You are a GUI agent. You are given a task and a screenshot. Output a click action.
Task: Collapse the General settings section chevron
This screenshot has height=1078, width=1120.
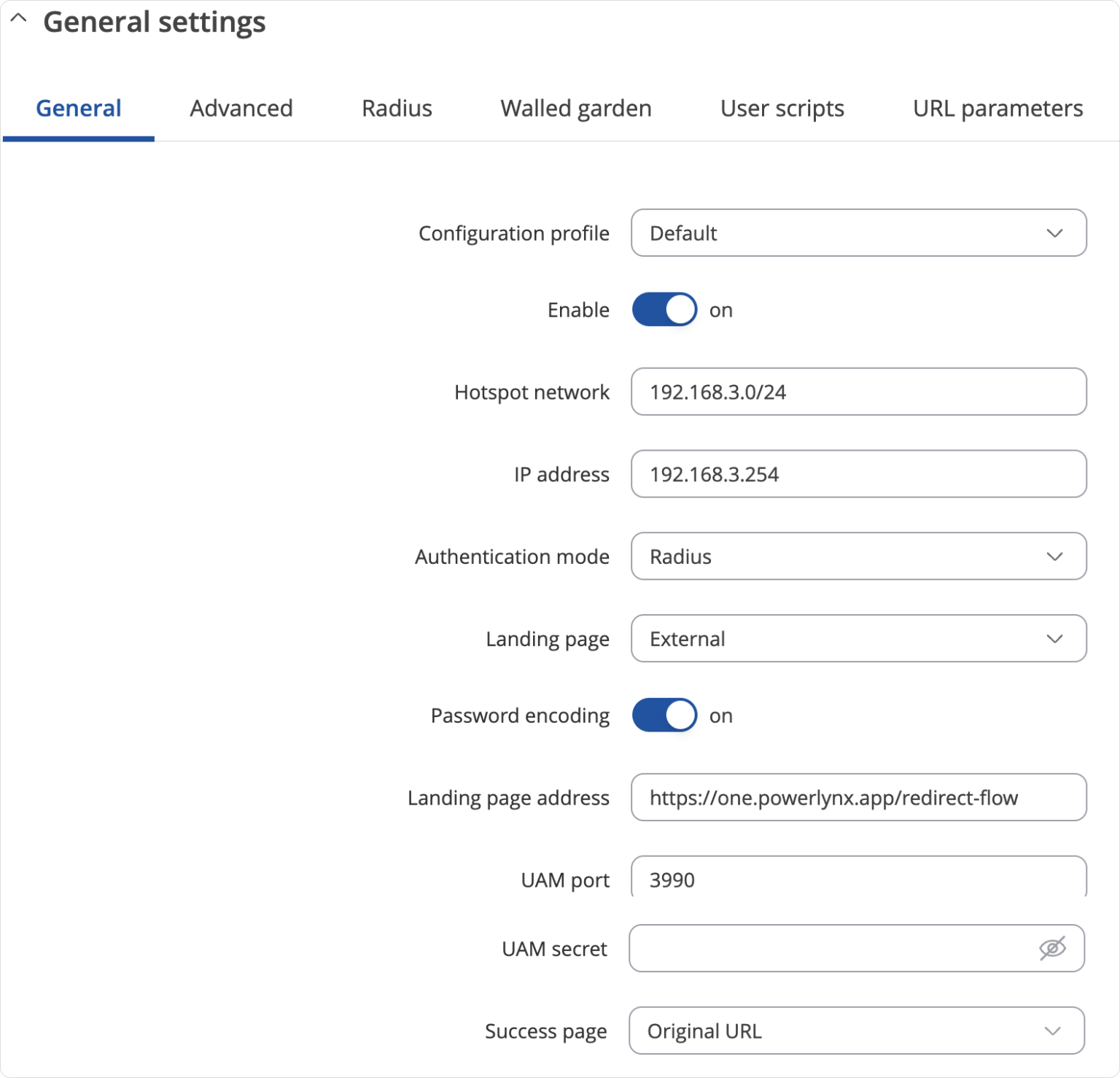[x=19, y=20]
